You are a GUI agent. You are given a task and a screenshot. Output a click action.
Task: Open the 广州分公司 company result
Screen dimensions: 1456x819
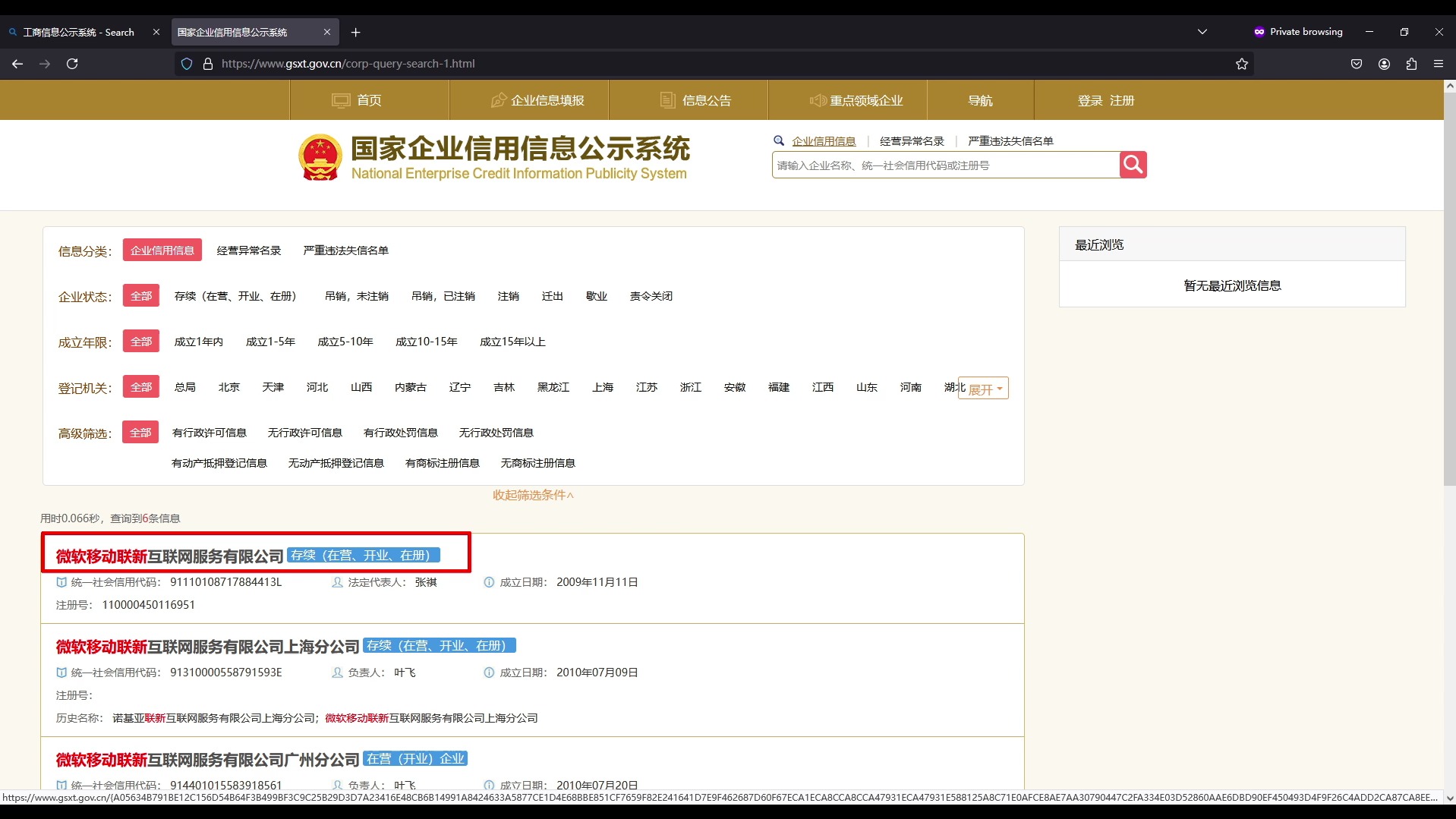pyautogui.click(x=208, y=760)
